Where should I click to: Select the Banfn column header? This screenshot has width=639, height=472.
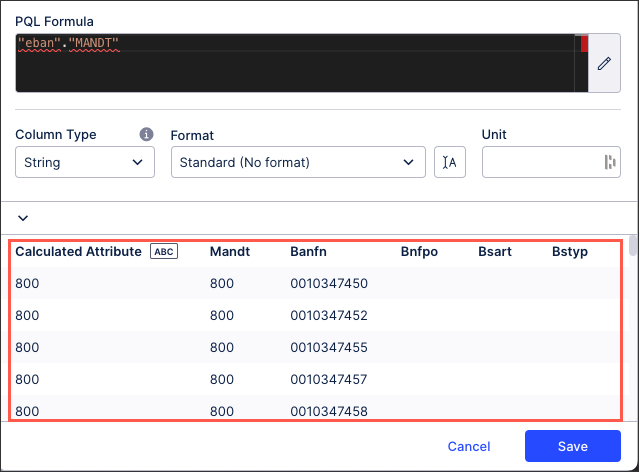click(308, 251)
